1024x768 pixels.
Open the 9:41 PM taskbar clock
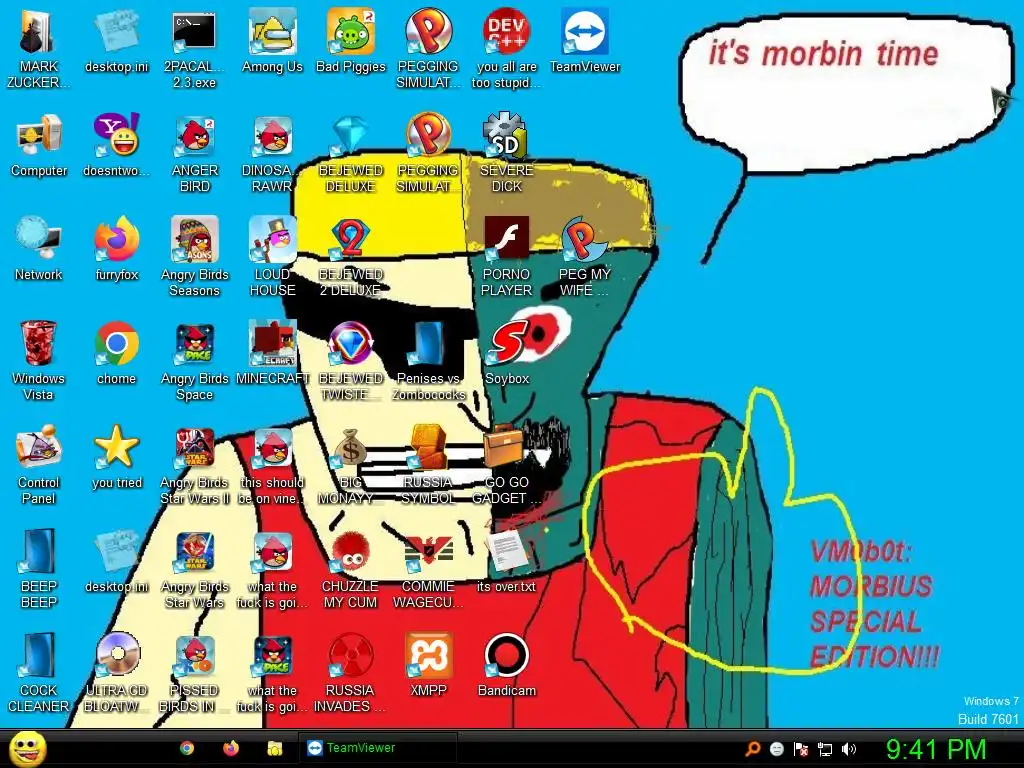coord(936,749)
